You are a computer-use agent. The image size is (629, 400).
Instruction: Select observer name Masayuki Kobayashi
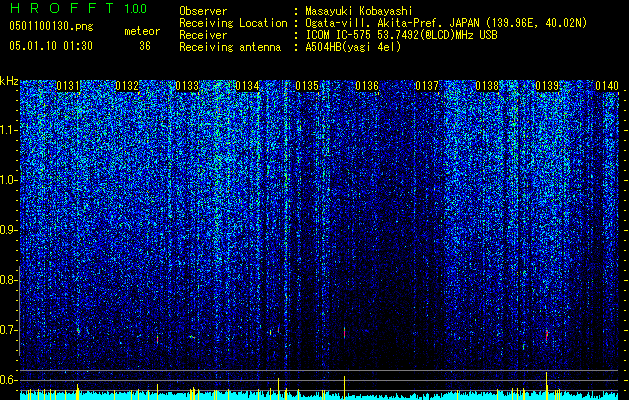[x=359, y=11]
